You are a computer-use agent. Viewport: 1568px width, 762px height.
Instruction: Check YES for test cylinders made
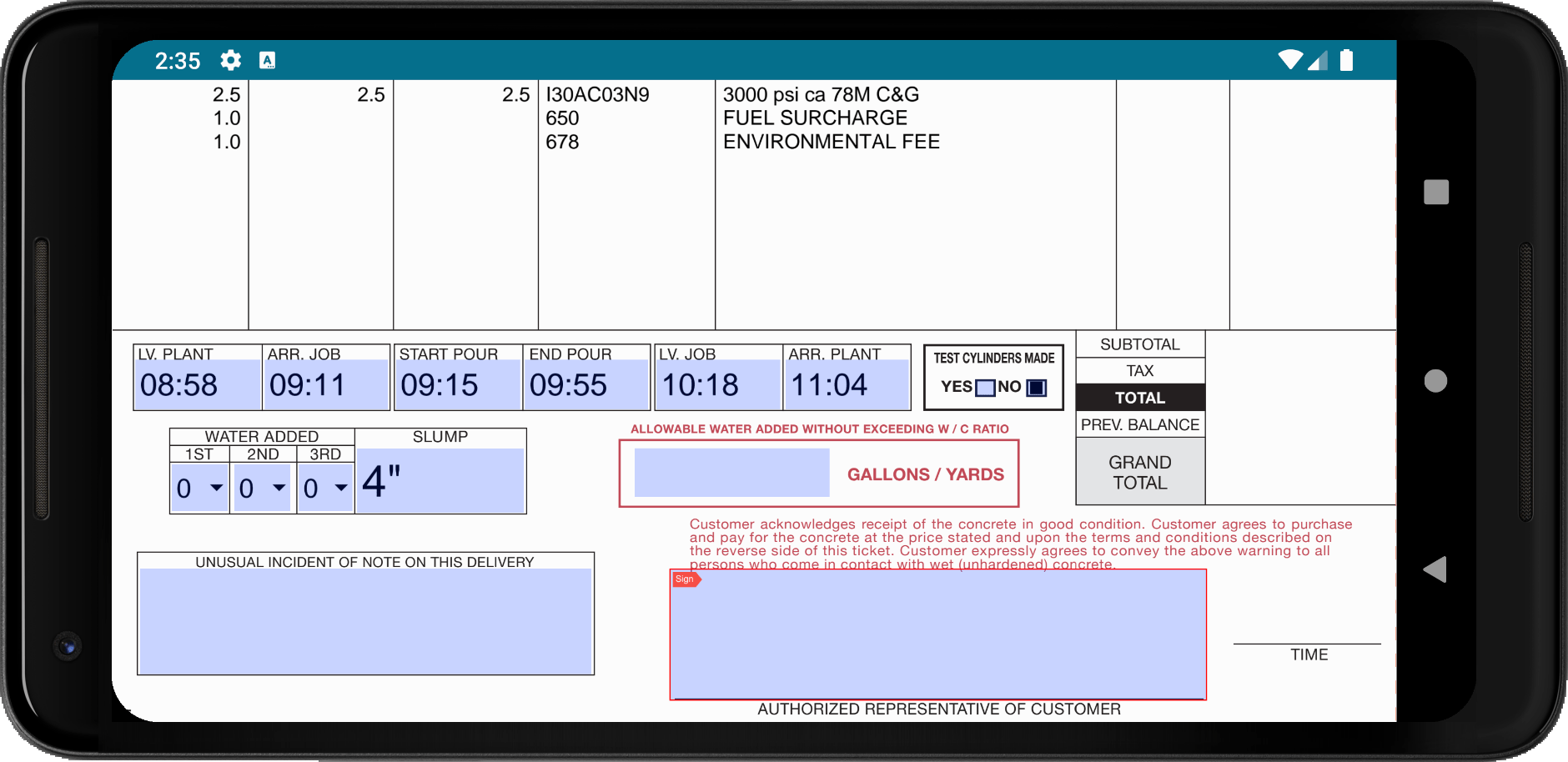(x=984, y=387)
